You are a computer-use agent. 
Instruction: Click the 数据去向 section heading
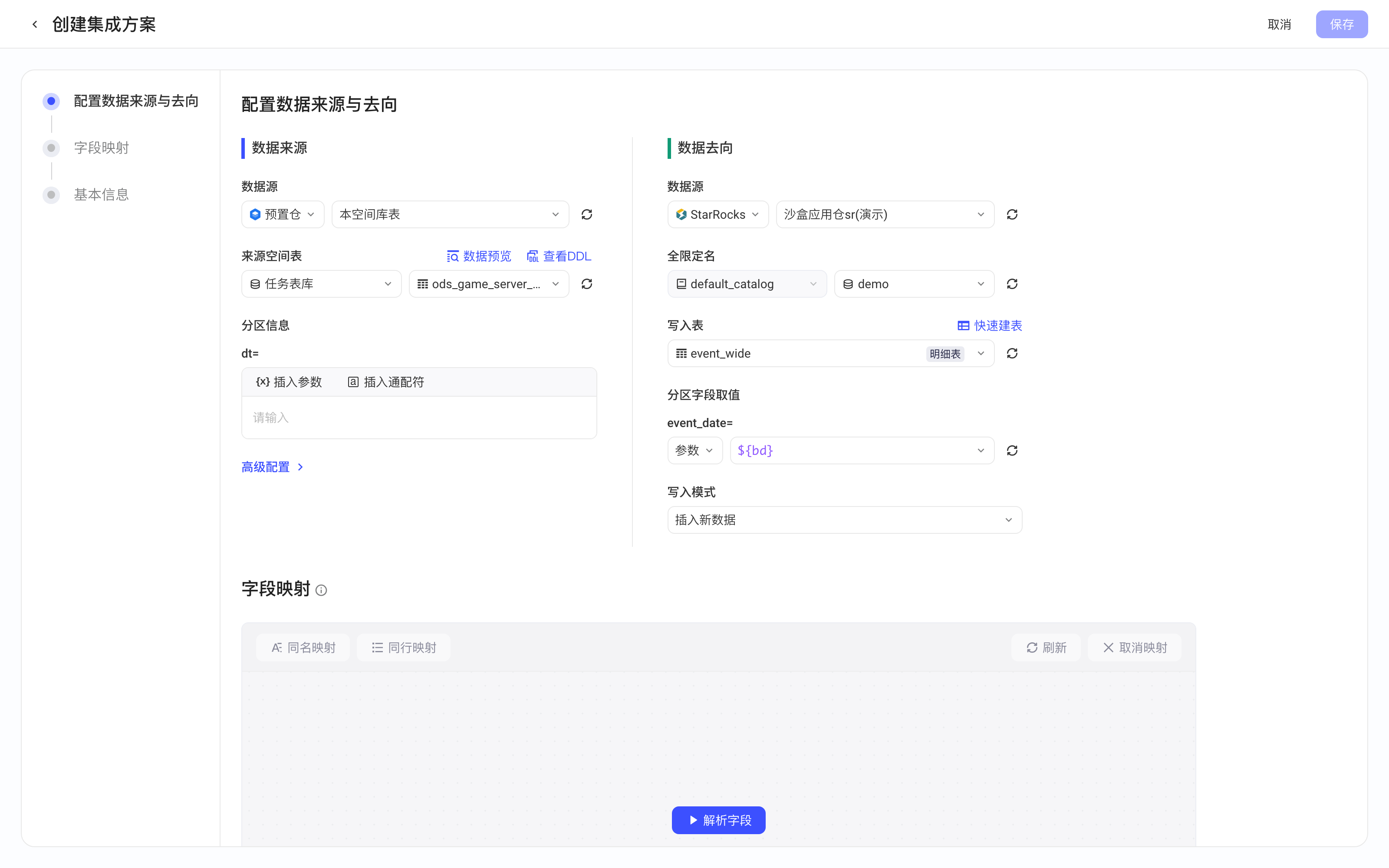pos(705,148)
